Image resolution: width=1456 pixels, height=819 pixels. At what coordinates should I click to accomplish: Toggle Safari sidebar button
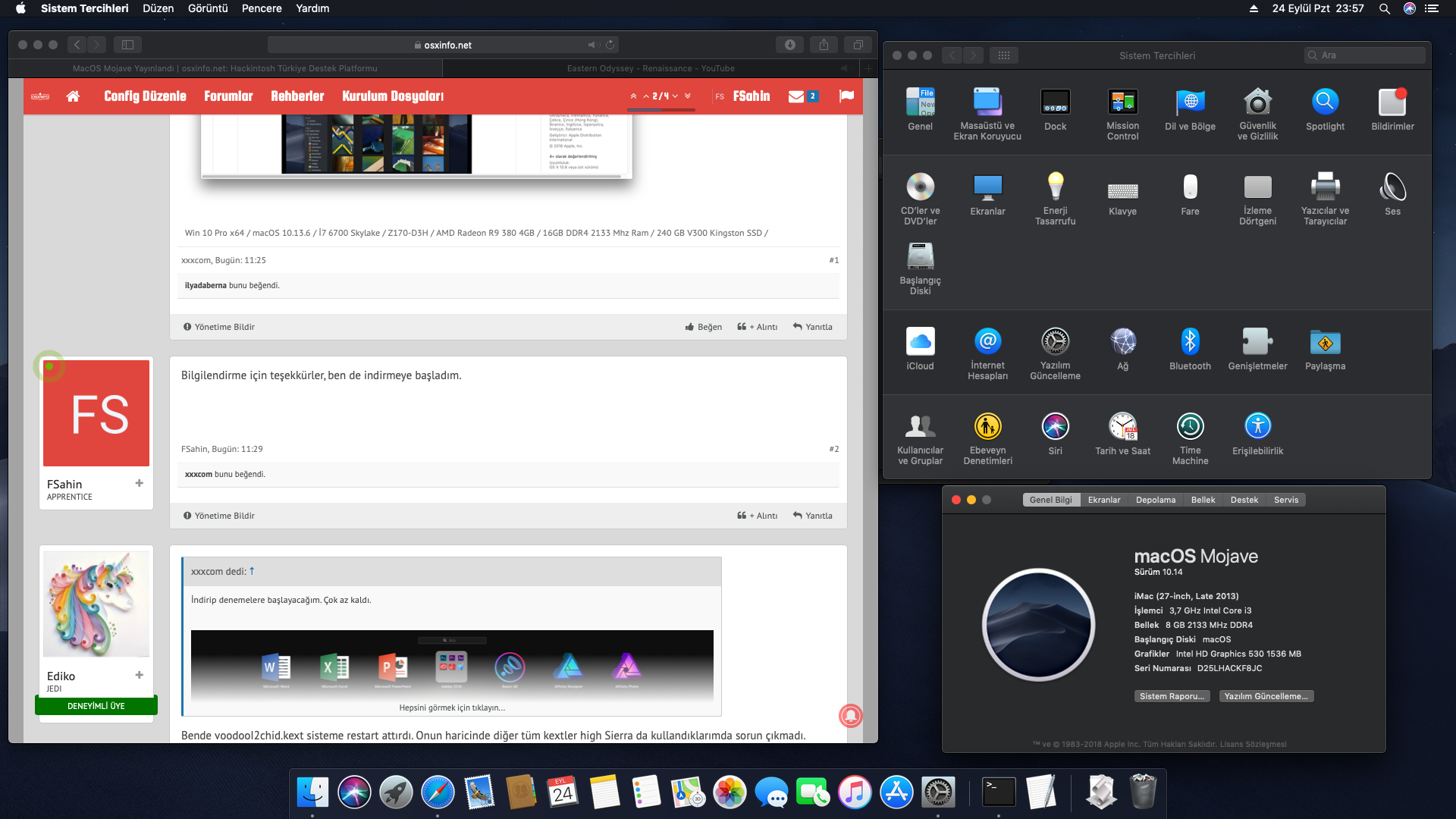click(127, 45)
